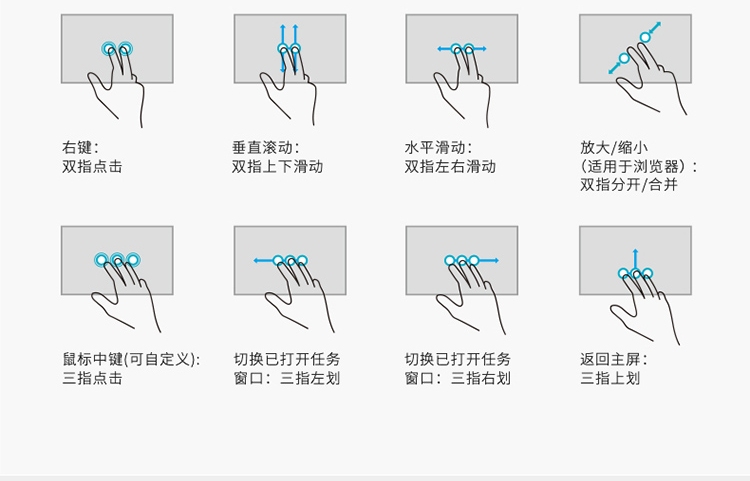Click the 水平滑动 双指左右滑动 caption

point(450,157)
